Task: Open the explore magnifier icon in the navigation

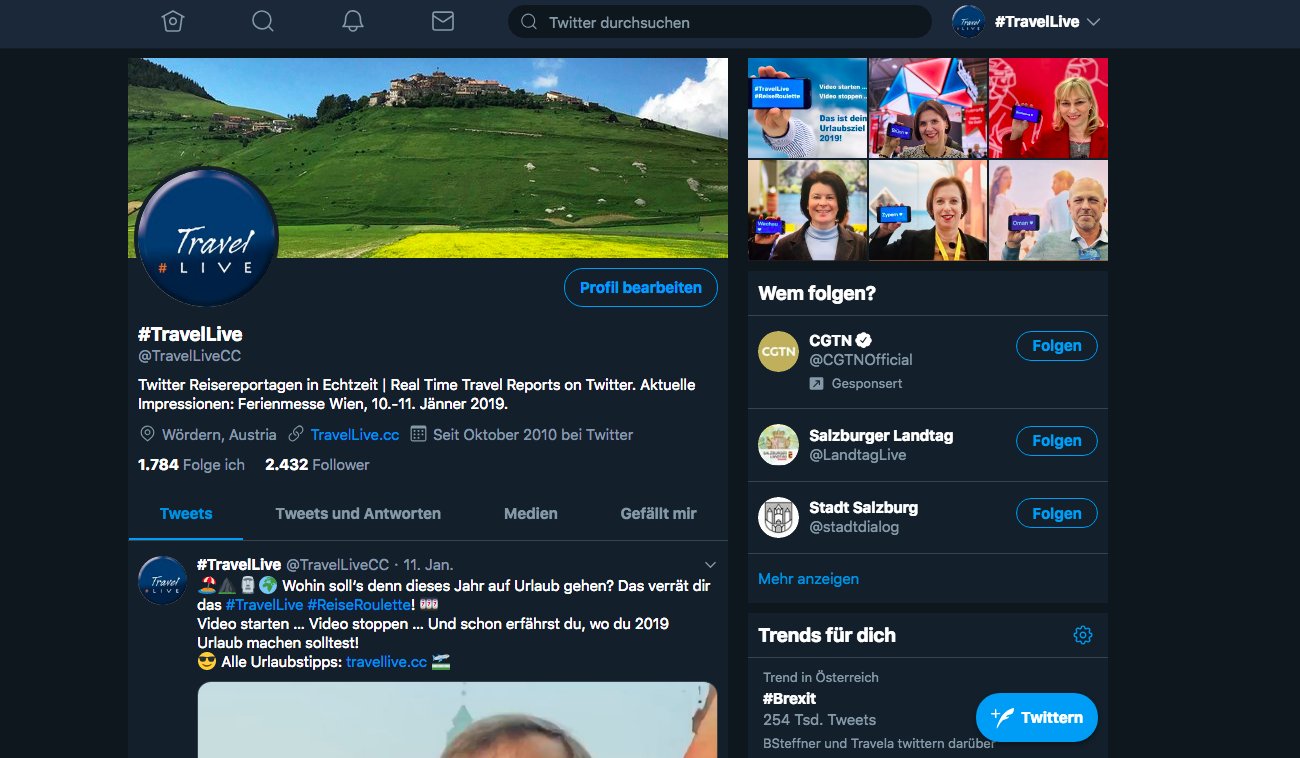Action: click(x=263, y=22)
